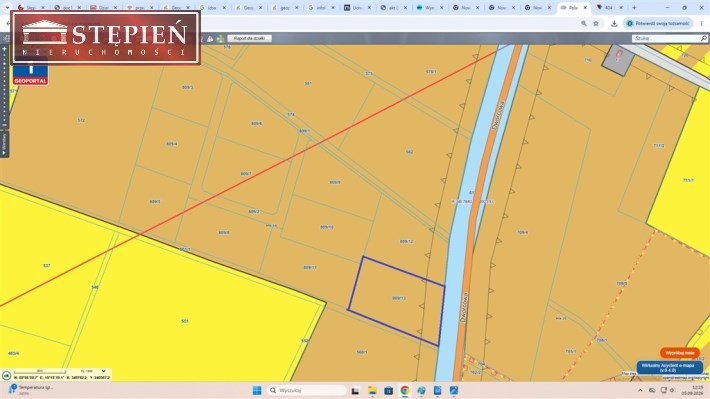Select parcel label 809/5 on map
The width and height of the screenshot is (710, 399).
(155, 202)
